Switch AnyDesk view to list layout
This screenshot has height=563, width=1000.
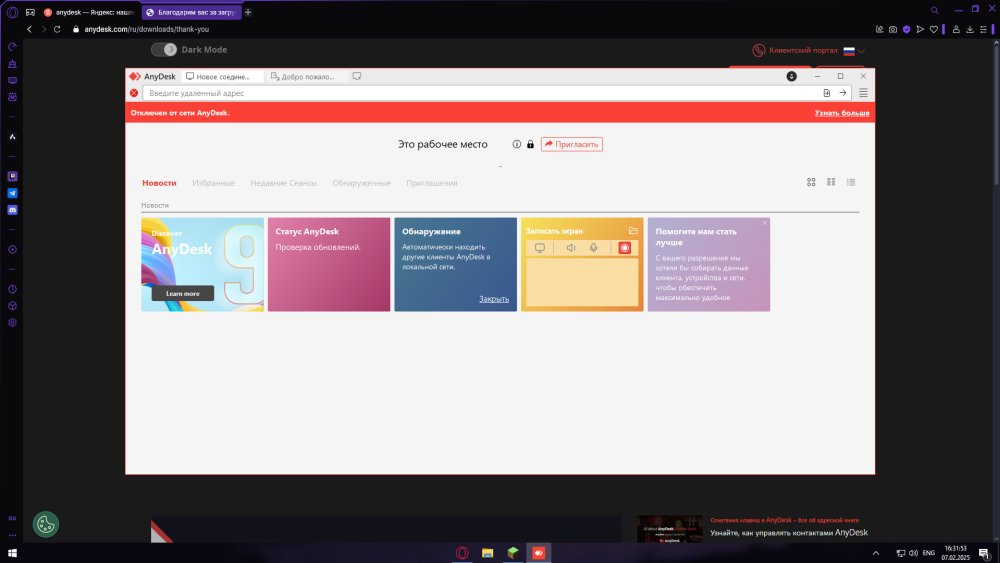point(851,182)
